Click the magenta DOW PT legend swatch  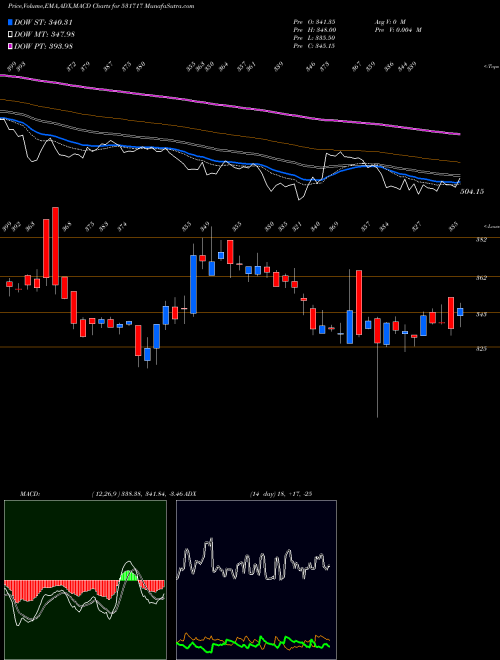[10, 46]
